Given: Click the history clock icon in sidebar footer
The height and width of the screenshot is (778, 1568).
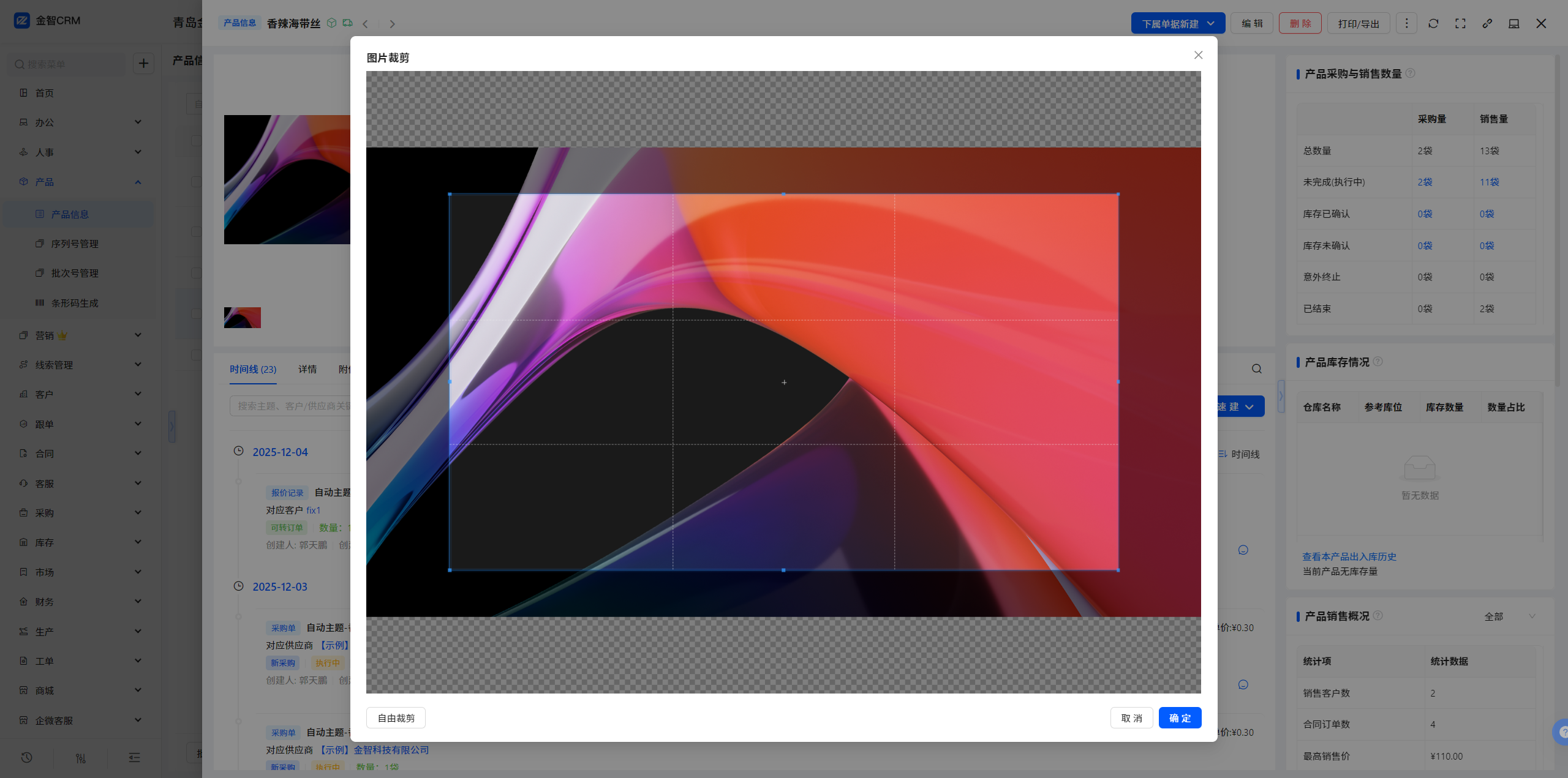Looking at the screenshot, I should (x=26, y=758).
